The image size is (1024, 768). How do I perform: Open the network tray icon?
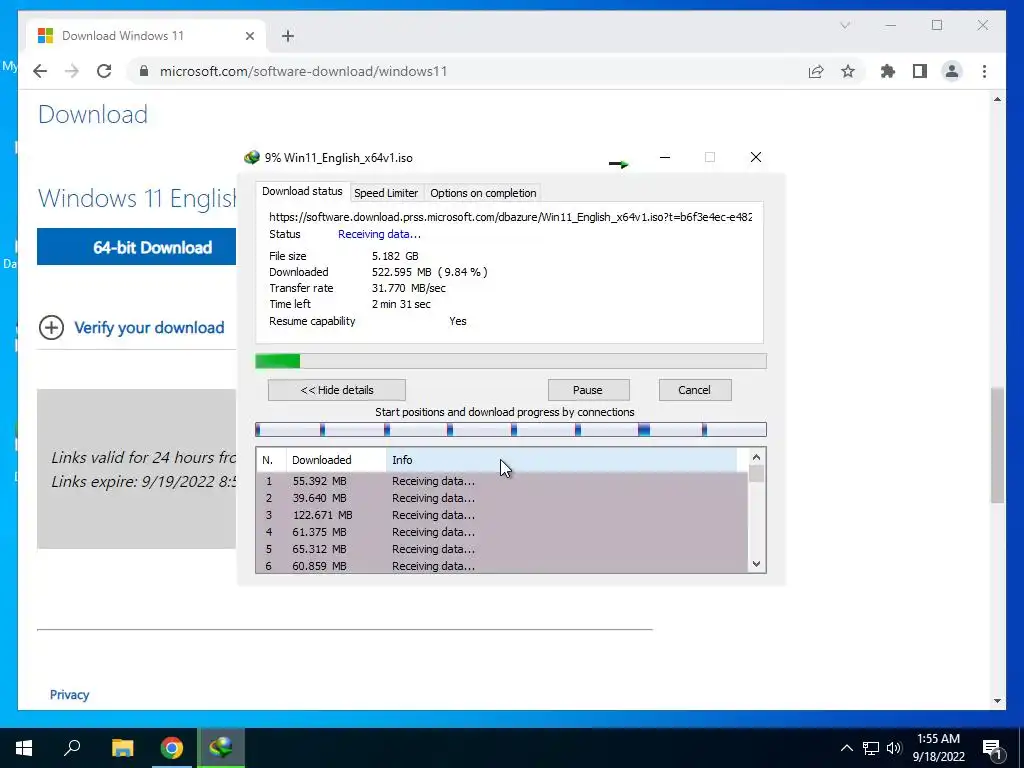click(x=871, y=748)
